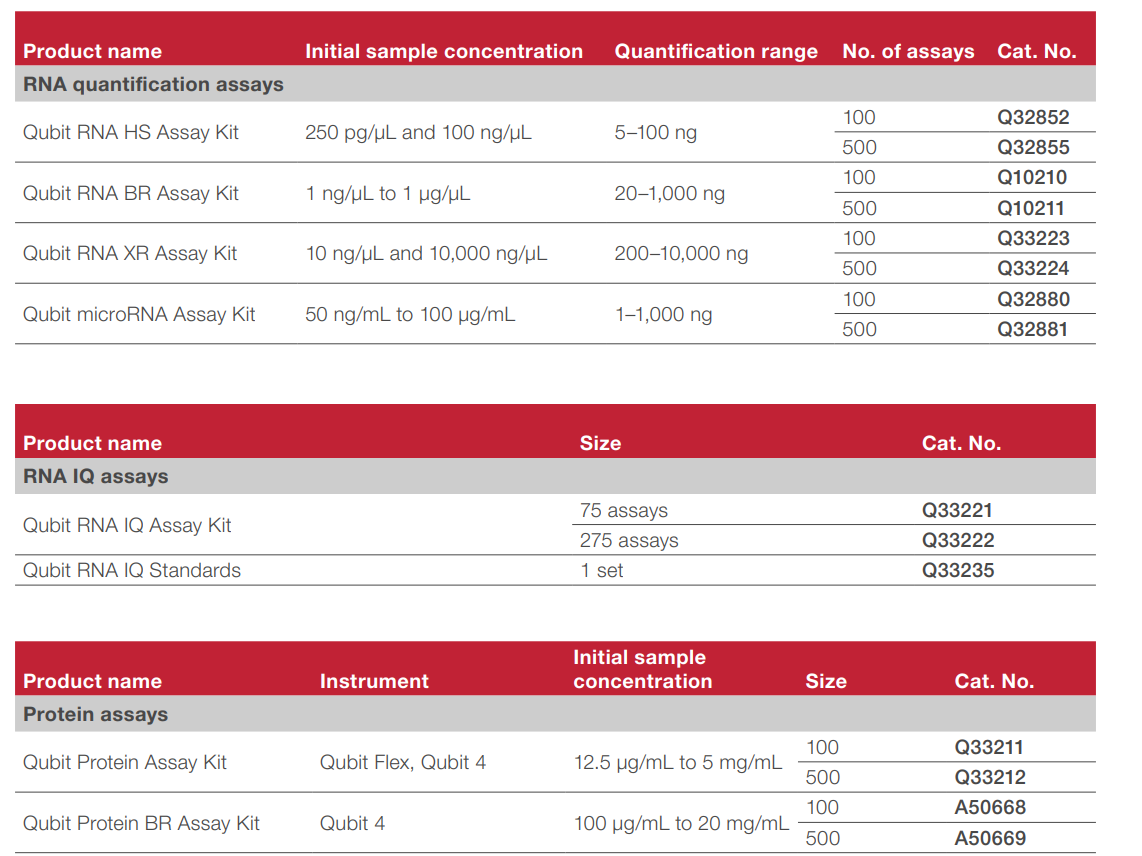Click the 12.5 µg/mL to 5 mg/mL cell

[x=677, y=763]
